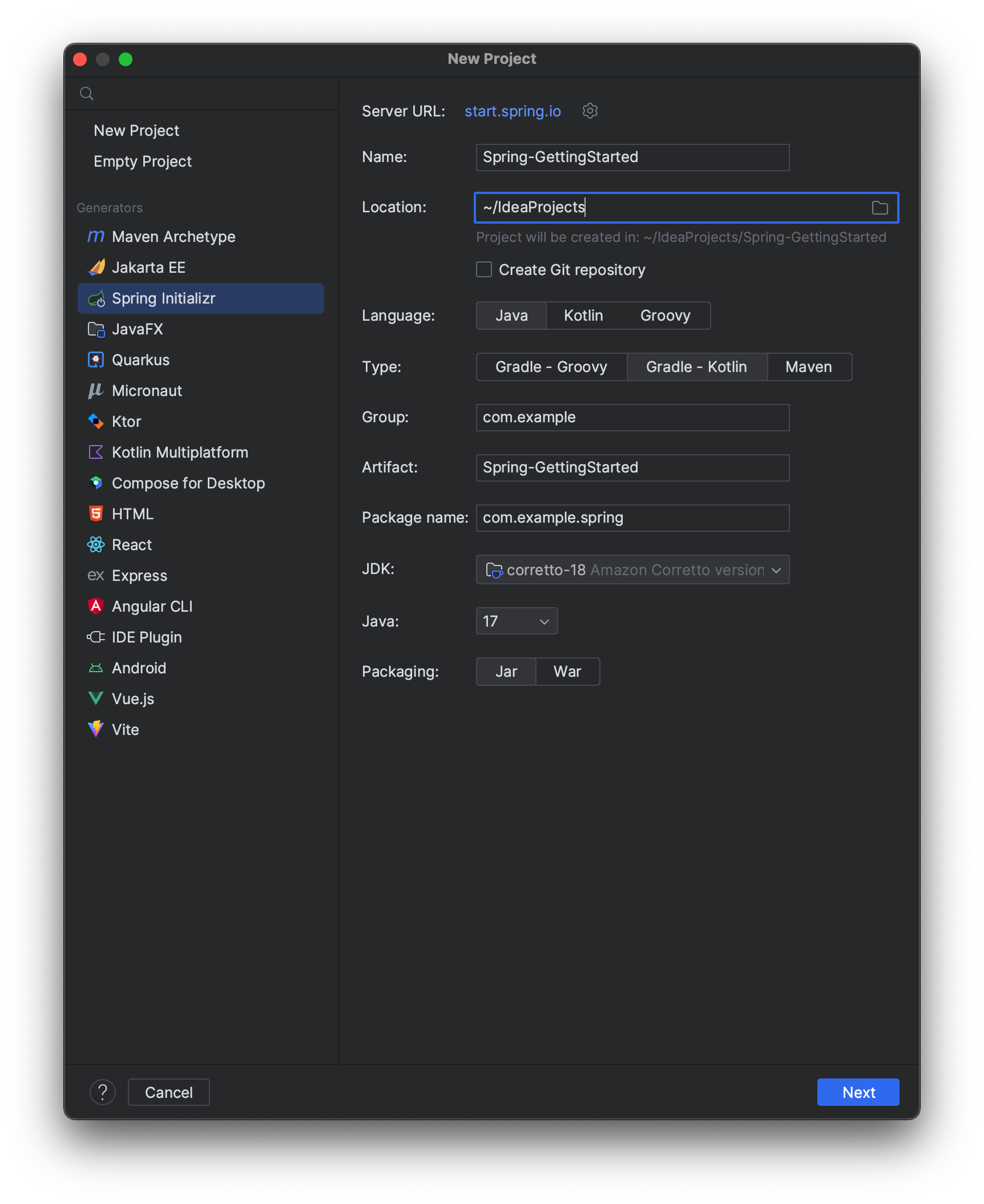Select Groovy language option
This screenshot has width=984, height=1204.
click(x=666, y=316)
